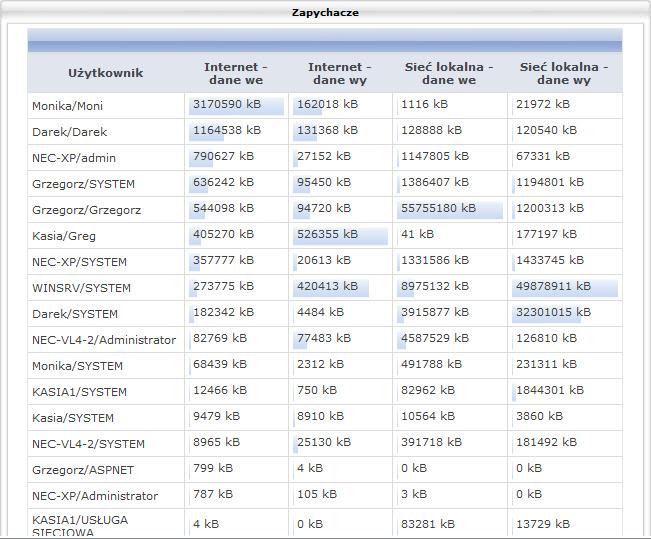
Task: Click the 162018 kB value
Action: coord(328,104)
